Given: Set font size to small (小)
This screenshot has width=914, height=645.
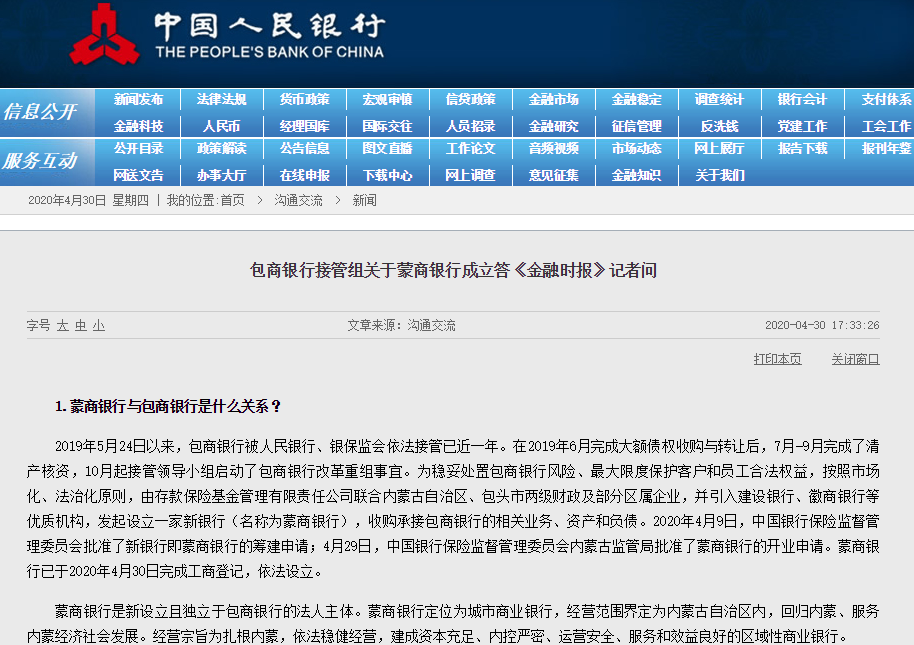Looking at the screenshot, I should pos(98,326).
